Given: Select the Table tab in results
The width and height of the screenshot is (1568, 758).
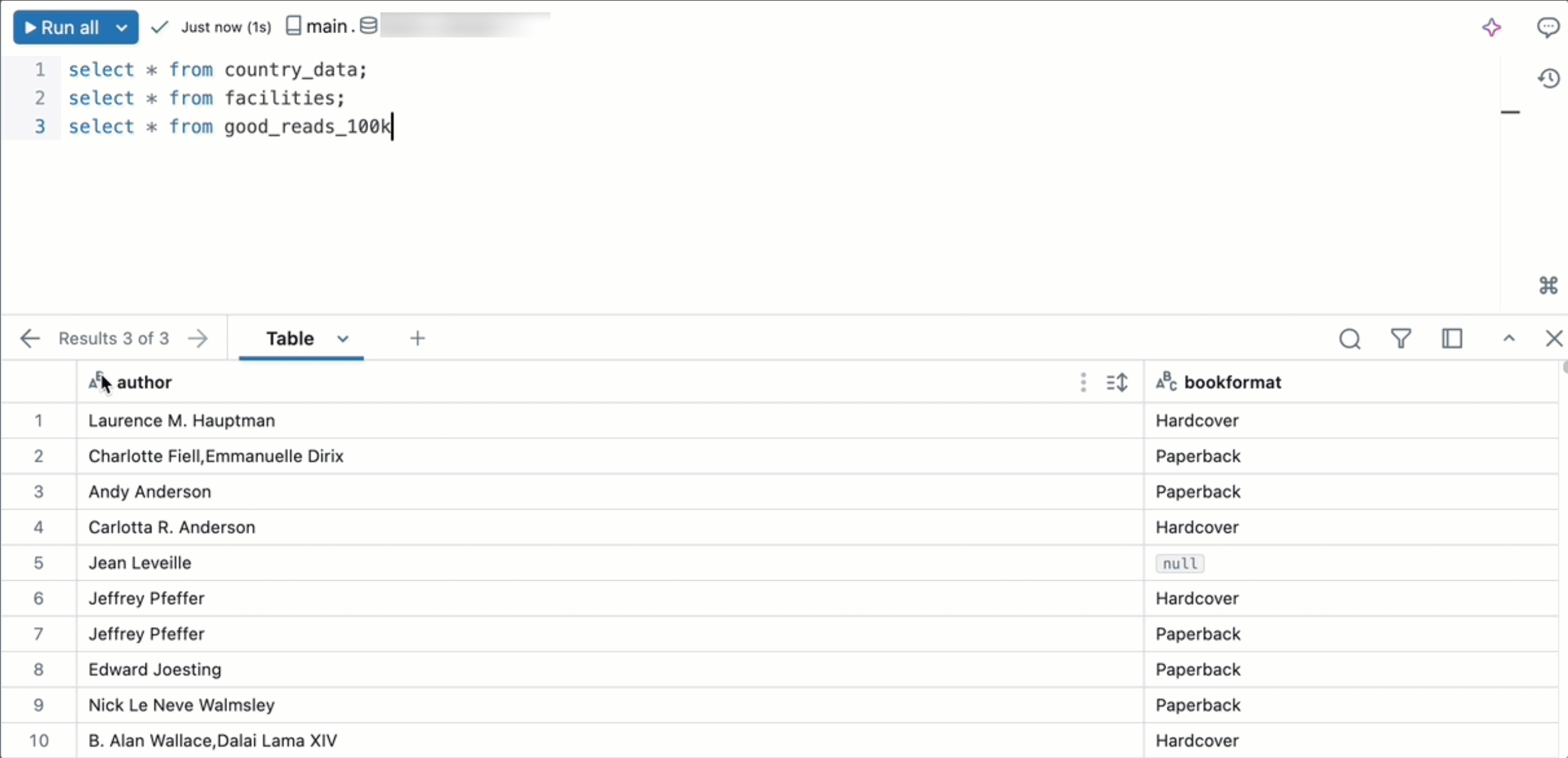Looking at the screenshot, I should (288, 338).
